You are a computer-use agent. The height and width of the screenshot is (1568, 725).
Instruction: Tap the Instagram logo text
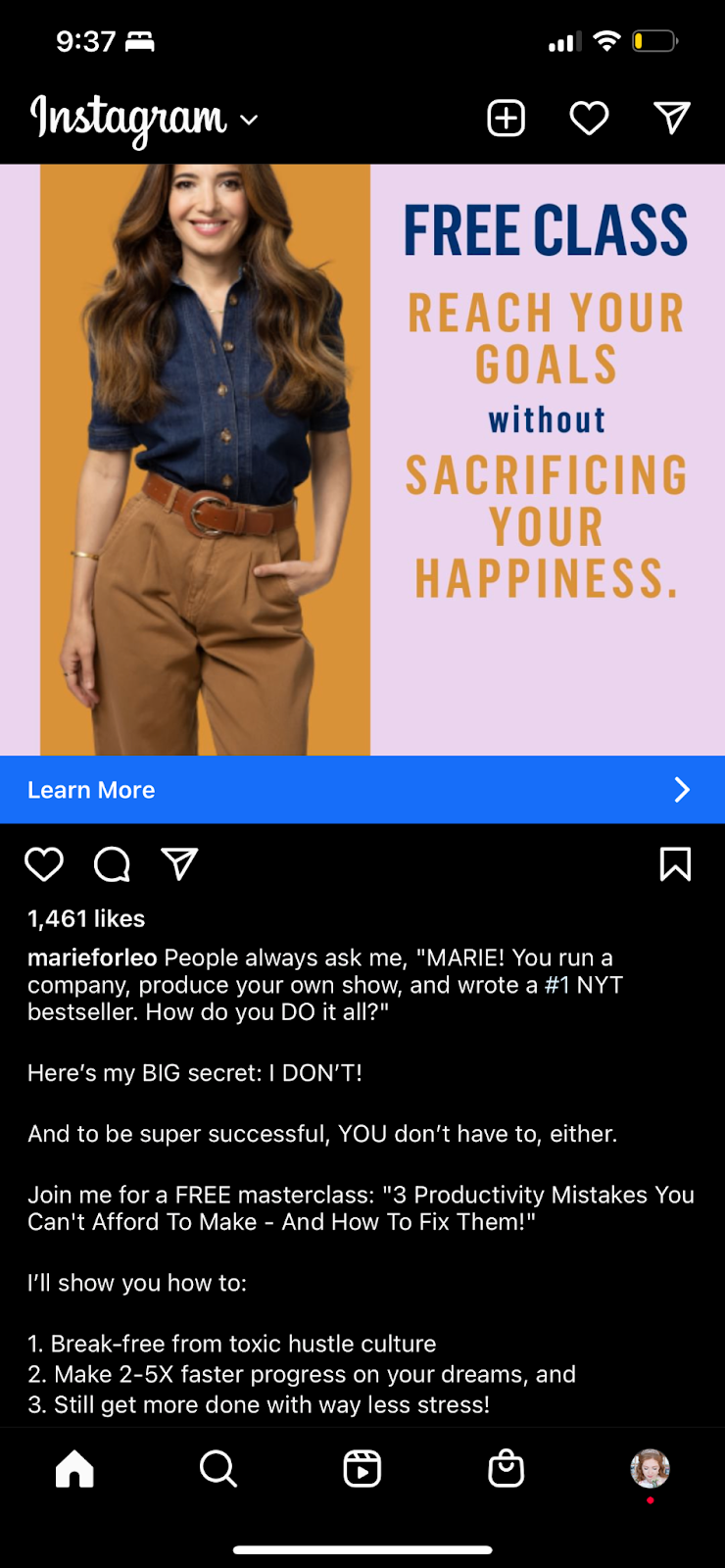coord(128,121)
